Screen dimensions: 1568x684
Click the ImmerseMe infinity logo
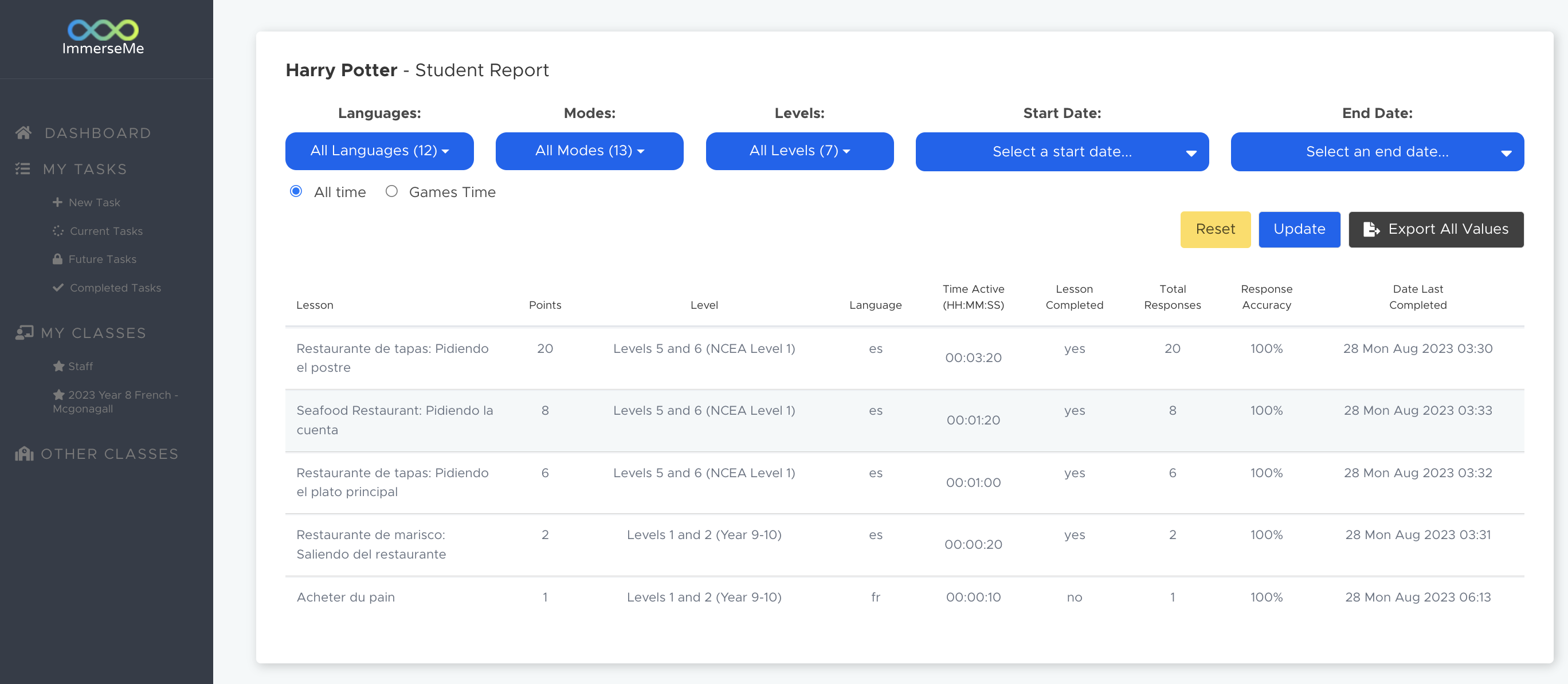(x=103, y=29)
